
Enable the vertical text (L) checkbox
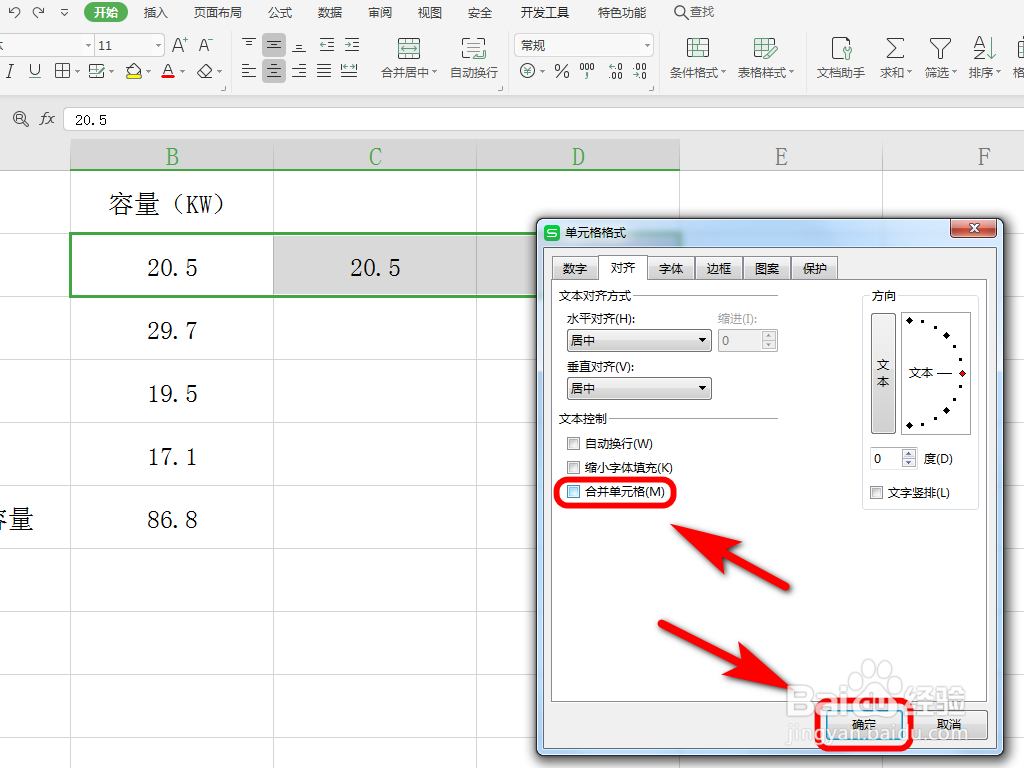[x=876, y=492]
